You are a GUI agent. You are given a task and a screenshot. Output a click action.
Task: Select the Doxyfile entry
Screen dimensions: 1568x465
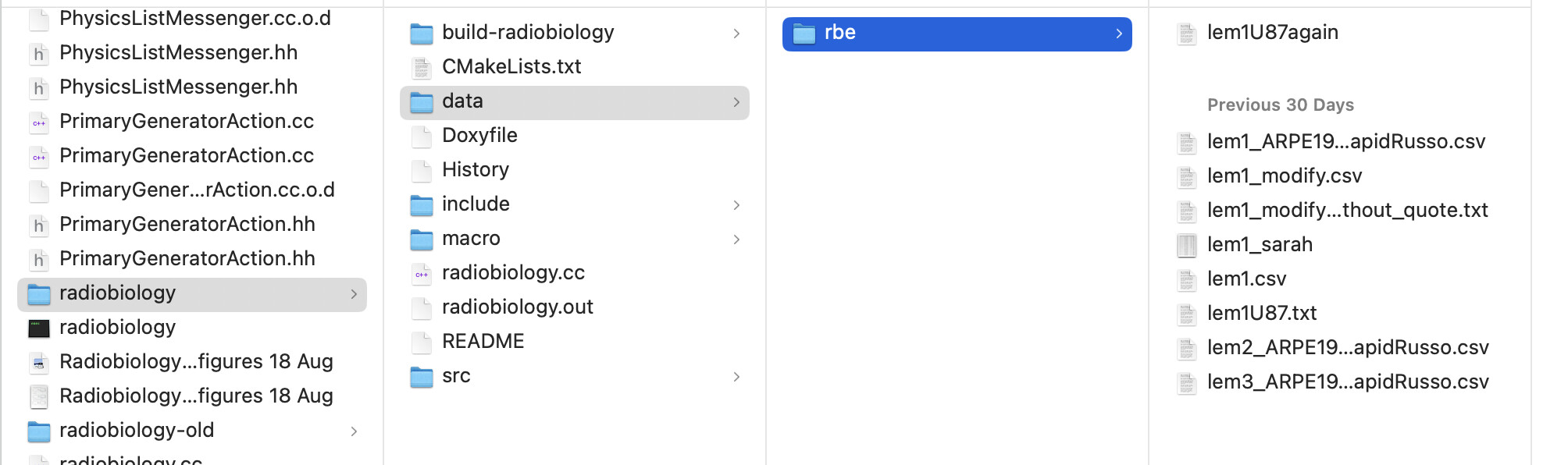pos(479,136)
